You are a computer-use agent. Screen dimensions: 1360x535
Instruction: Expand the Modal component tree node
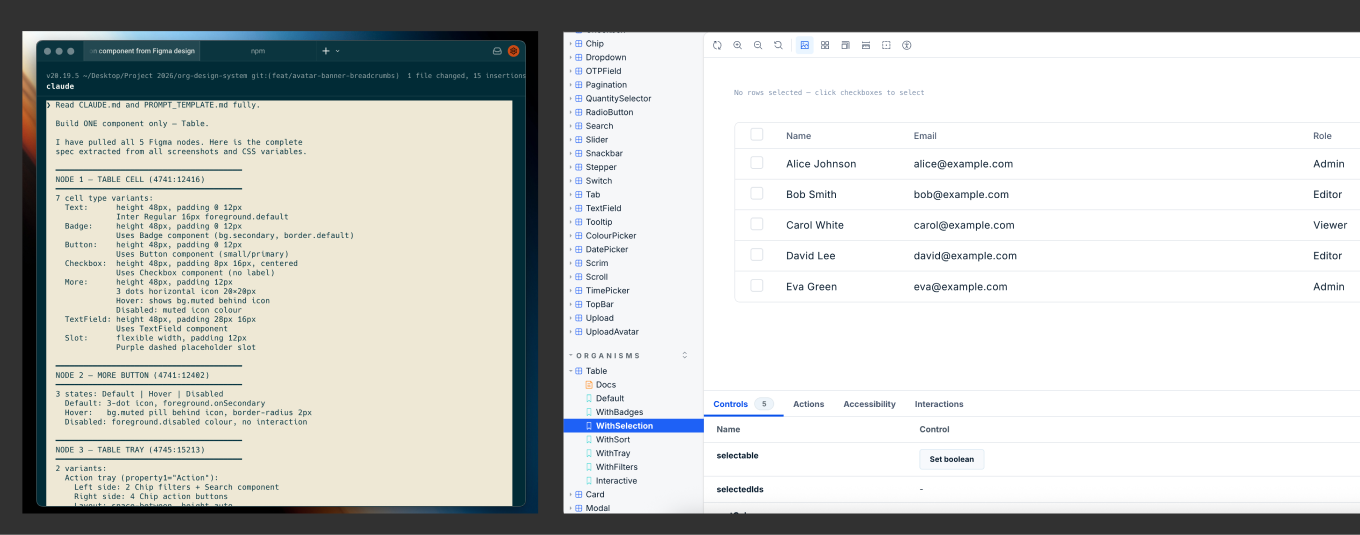(571, 508)
